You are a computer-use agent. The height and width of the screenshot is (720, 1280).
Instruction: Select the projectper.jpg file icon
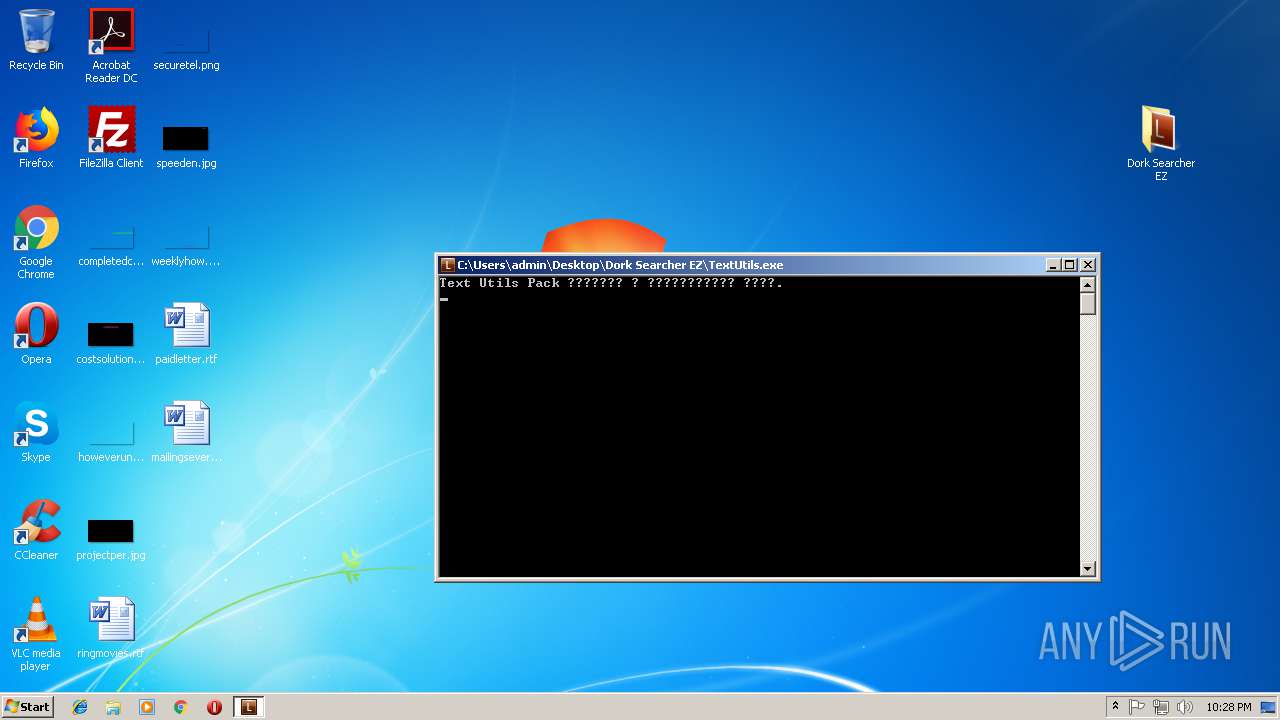coord(111,540)
